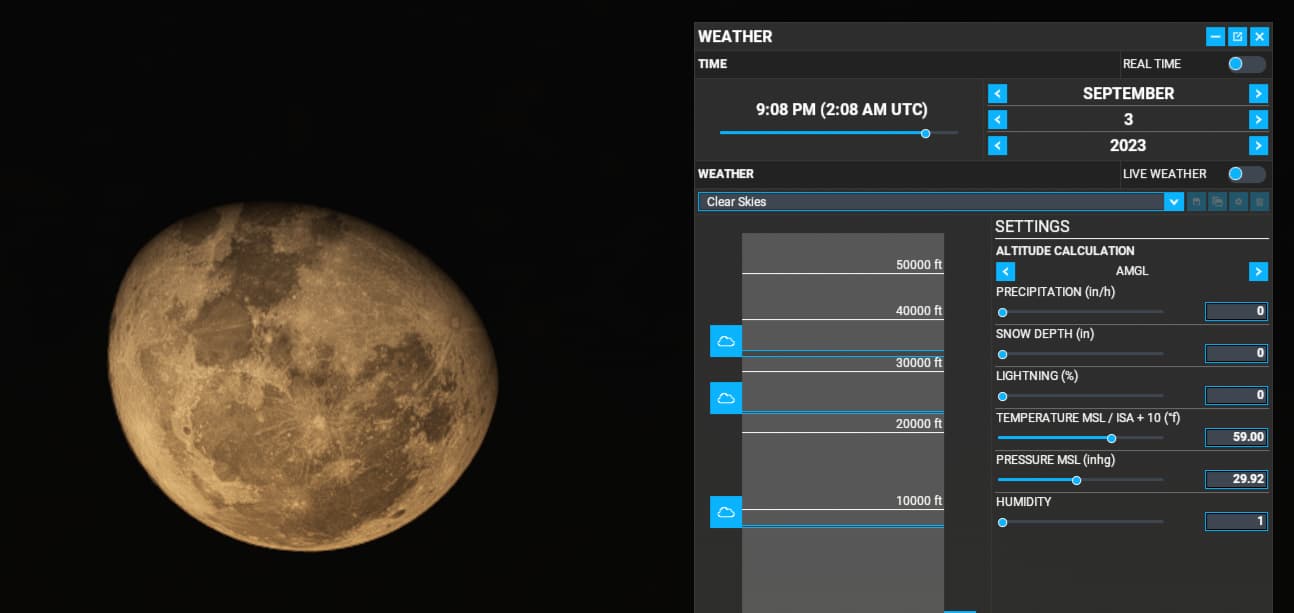
Task: Click the 40000 ft altitude label
Action: (919, 311)
